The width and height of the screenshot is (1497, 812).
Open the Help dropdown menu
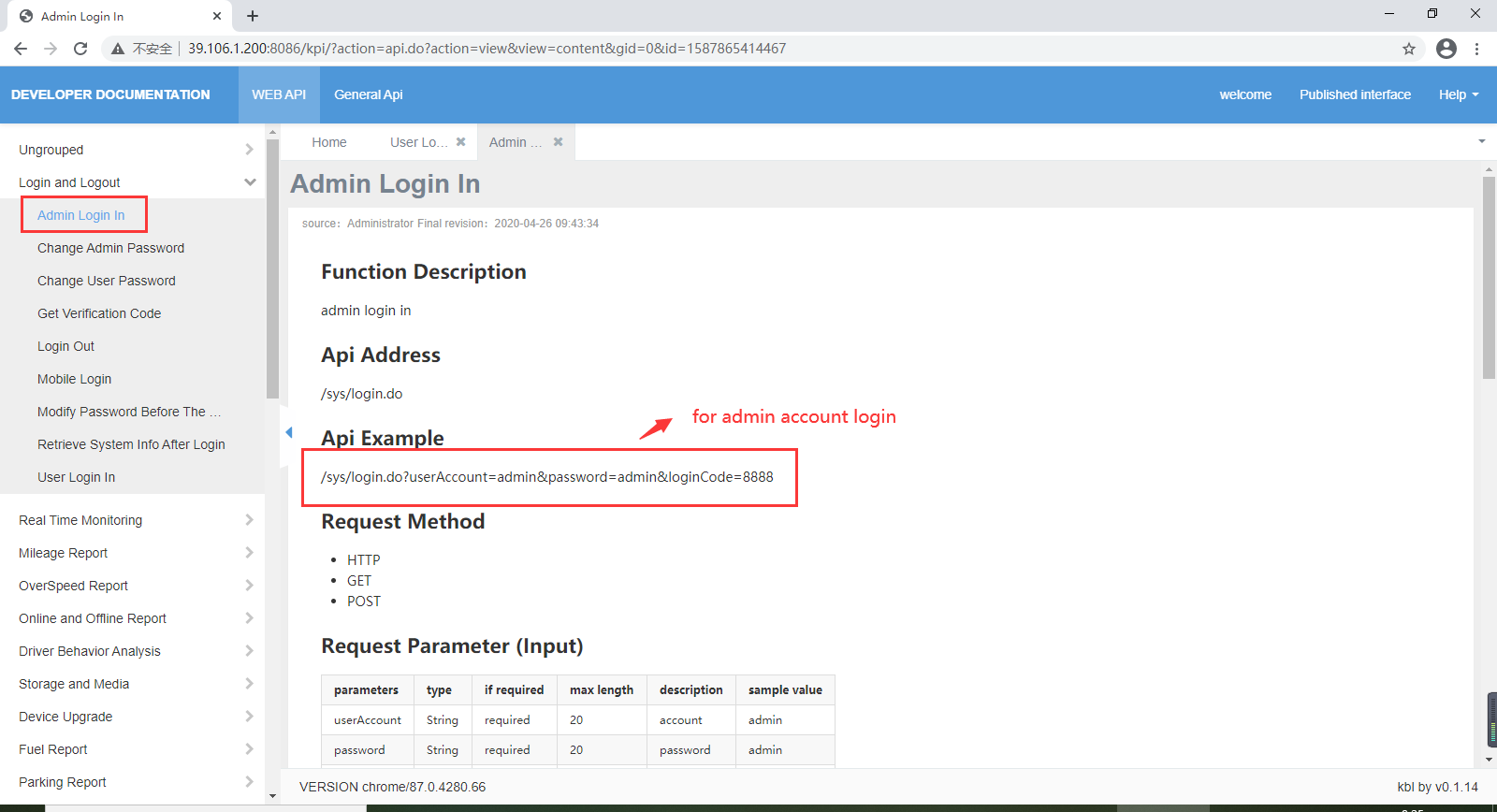[1459, 94]
